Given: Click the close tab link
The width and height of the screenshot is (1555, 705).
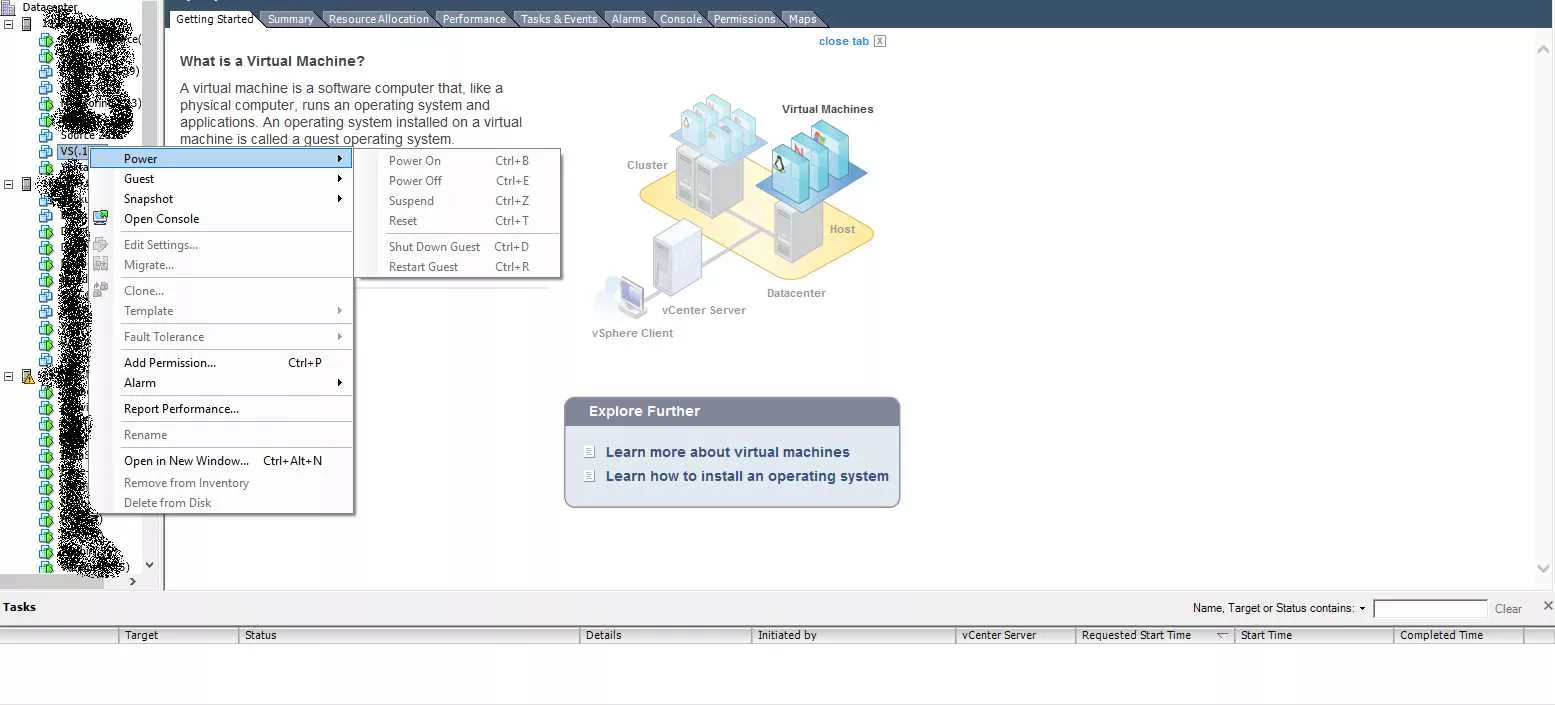Looking at the screenshot, I should click(x=843, y=41).
